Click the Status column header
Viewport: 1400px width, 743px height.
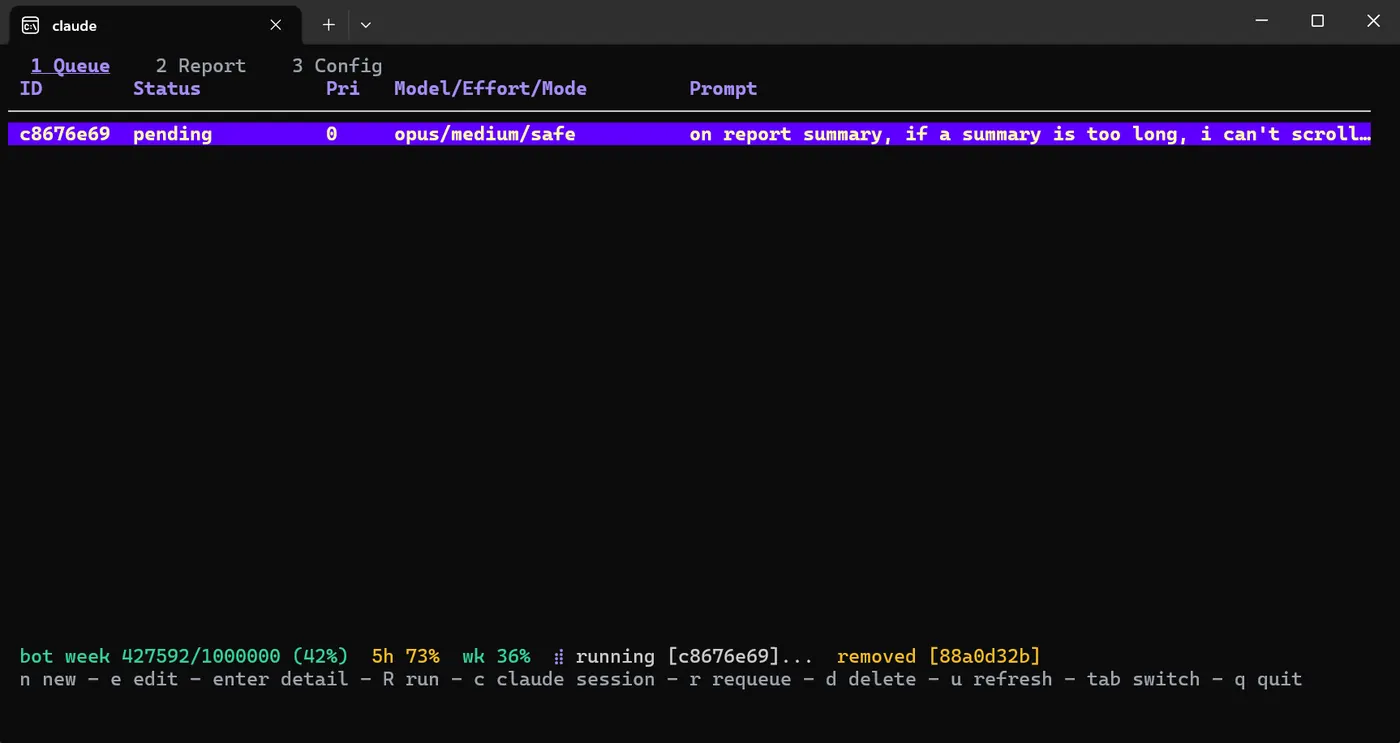[167, 89]
